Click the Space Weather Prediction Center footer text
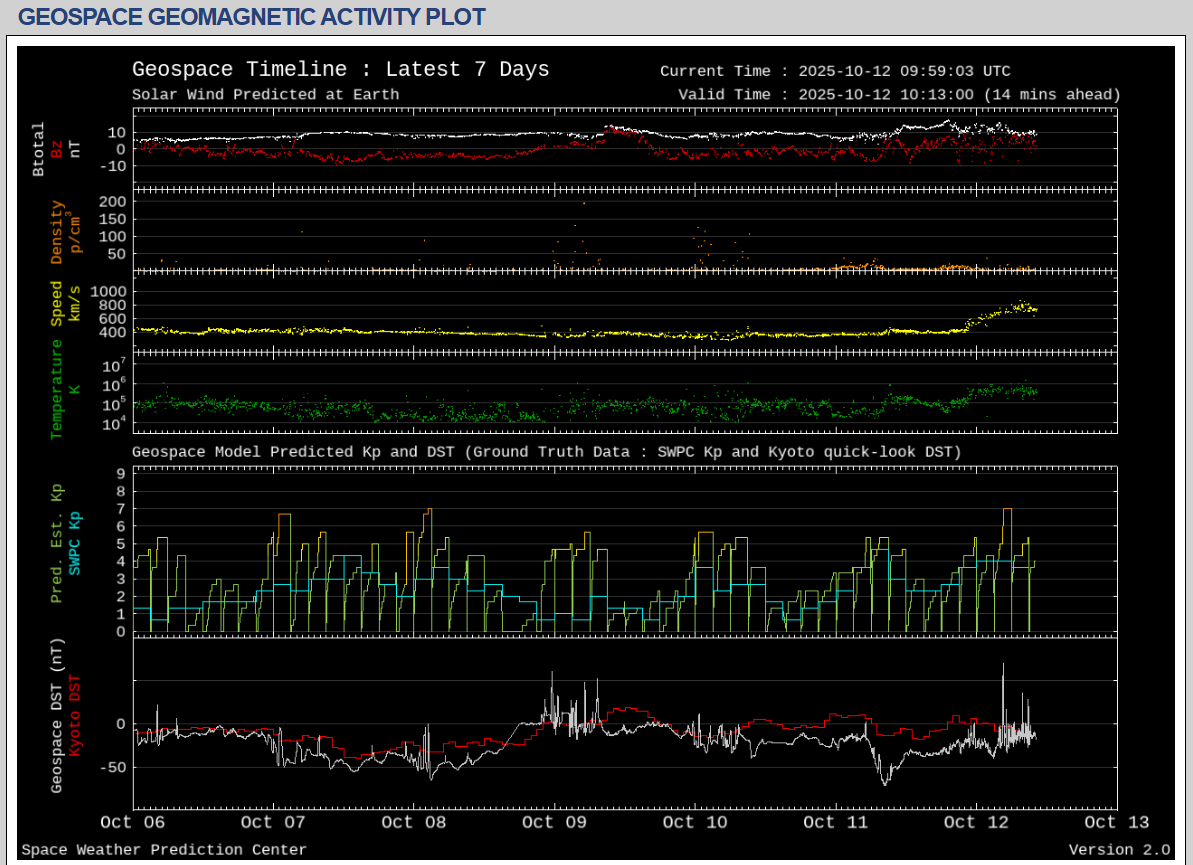Viewport: 1193px width, 865px height. 164,850
